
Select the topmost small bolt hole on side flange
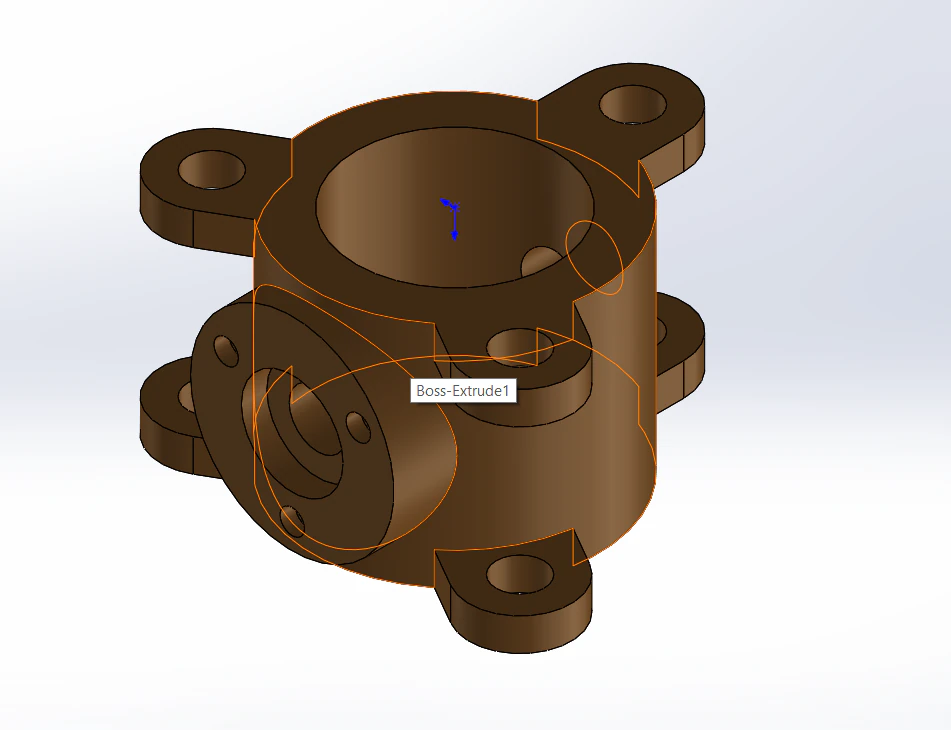coord(227,351)
